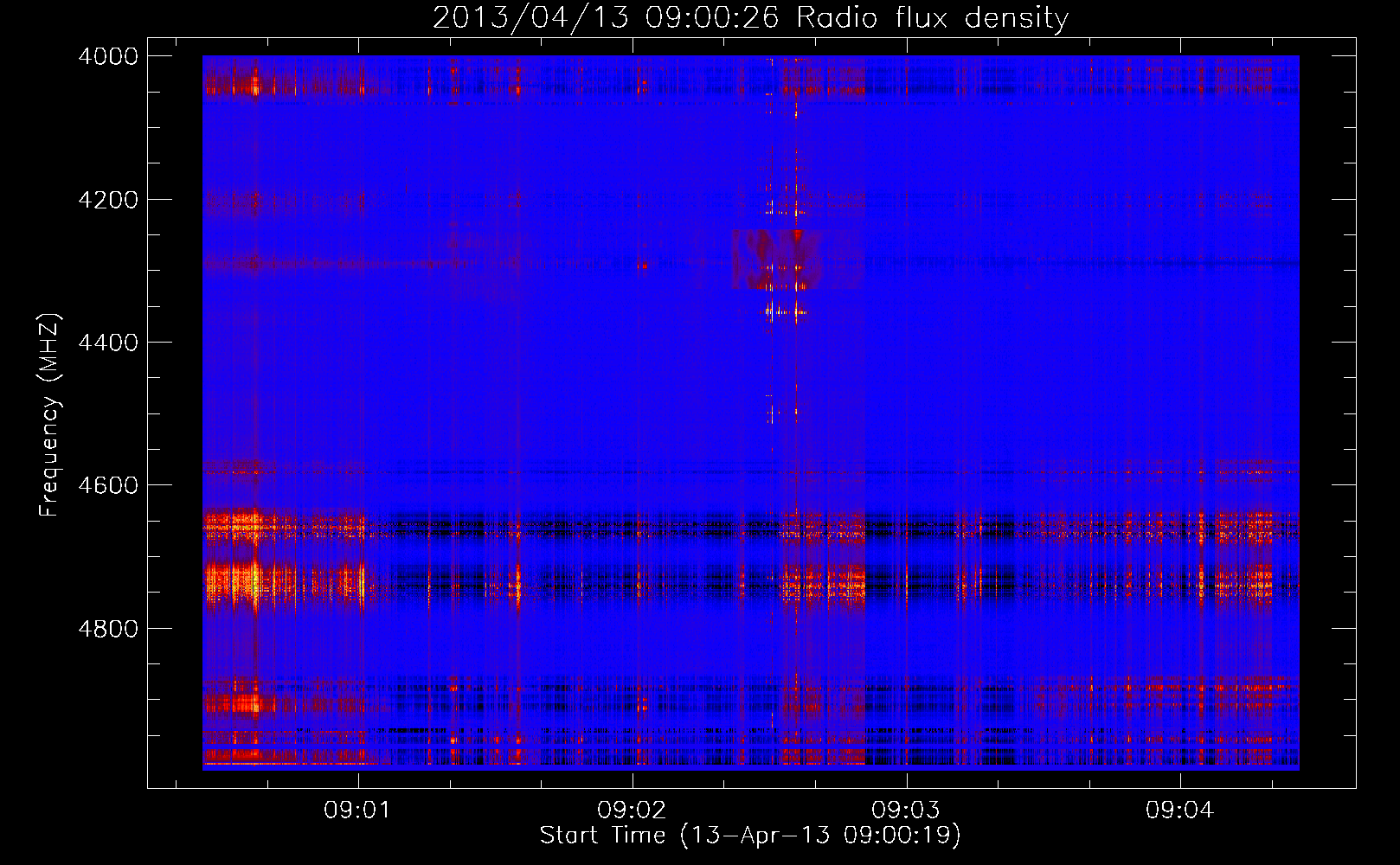
Task: Click the 4200 frequency tick label
Action: (108, 200)
